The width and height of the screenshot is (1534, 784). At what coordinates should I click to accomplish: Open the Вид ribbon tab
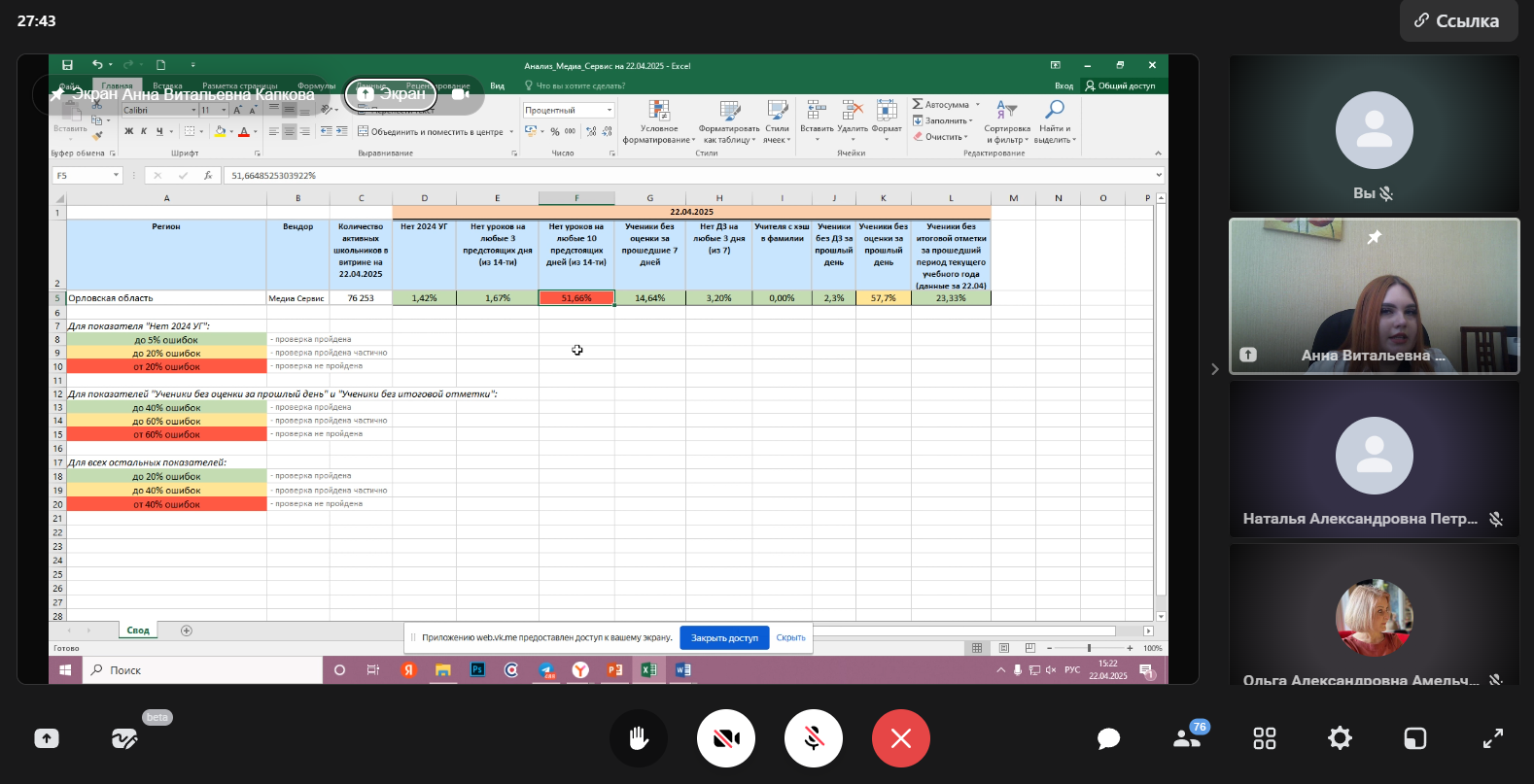click(497, 86)
